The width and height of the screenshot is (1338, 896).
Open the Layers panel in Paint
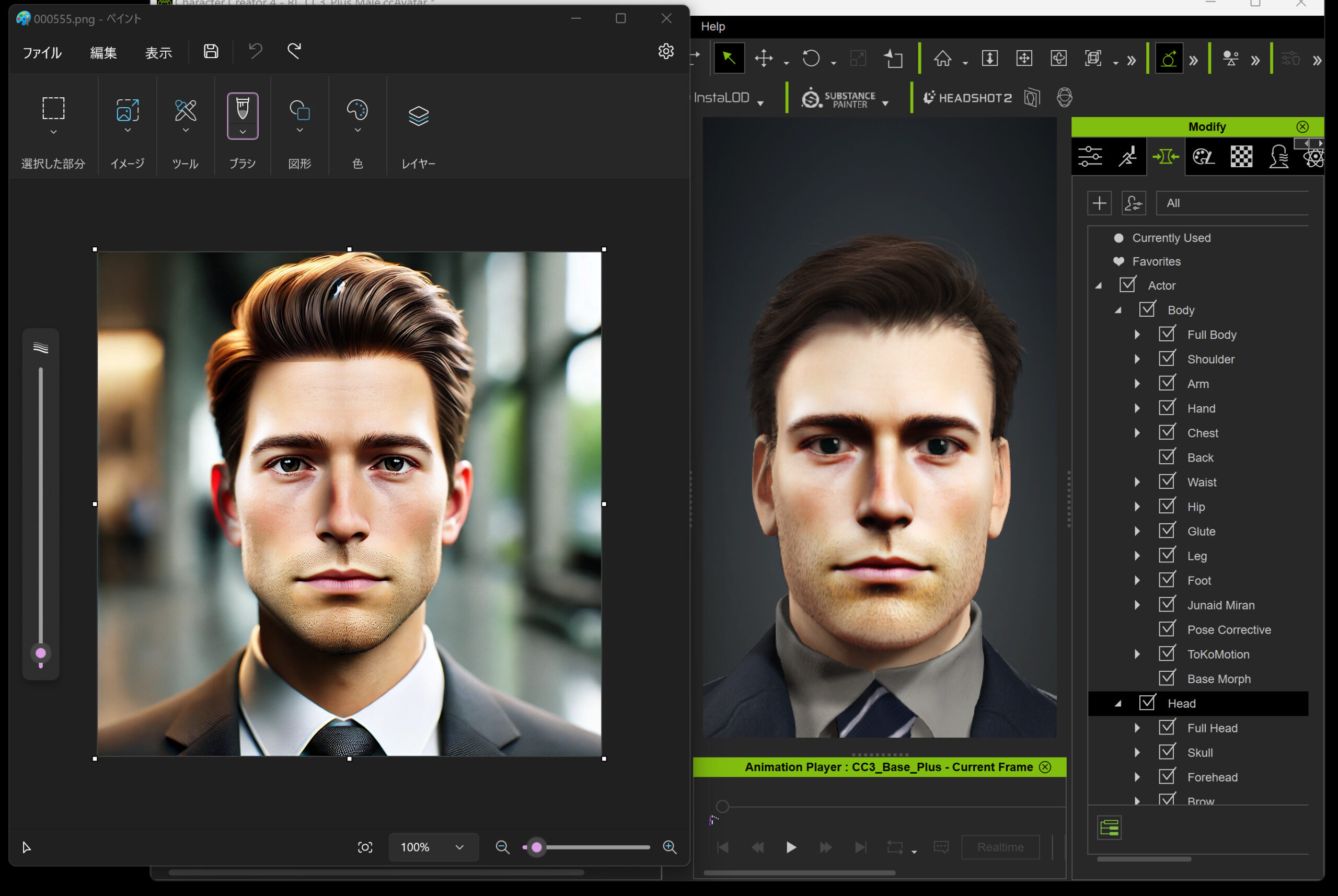pyautogui.click(x=418, y=117)
